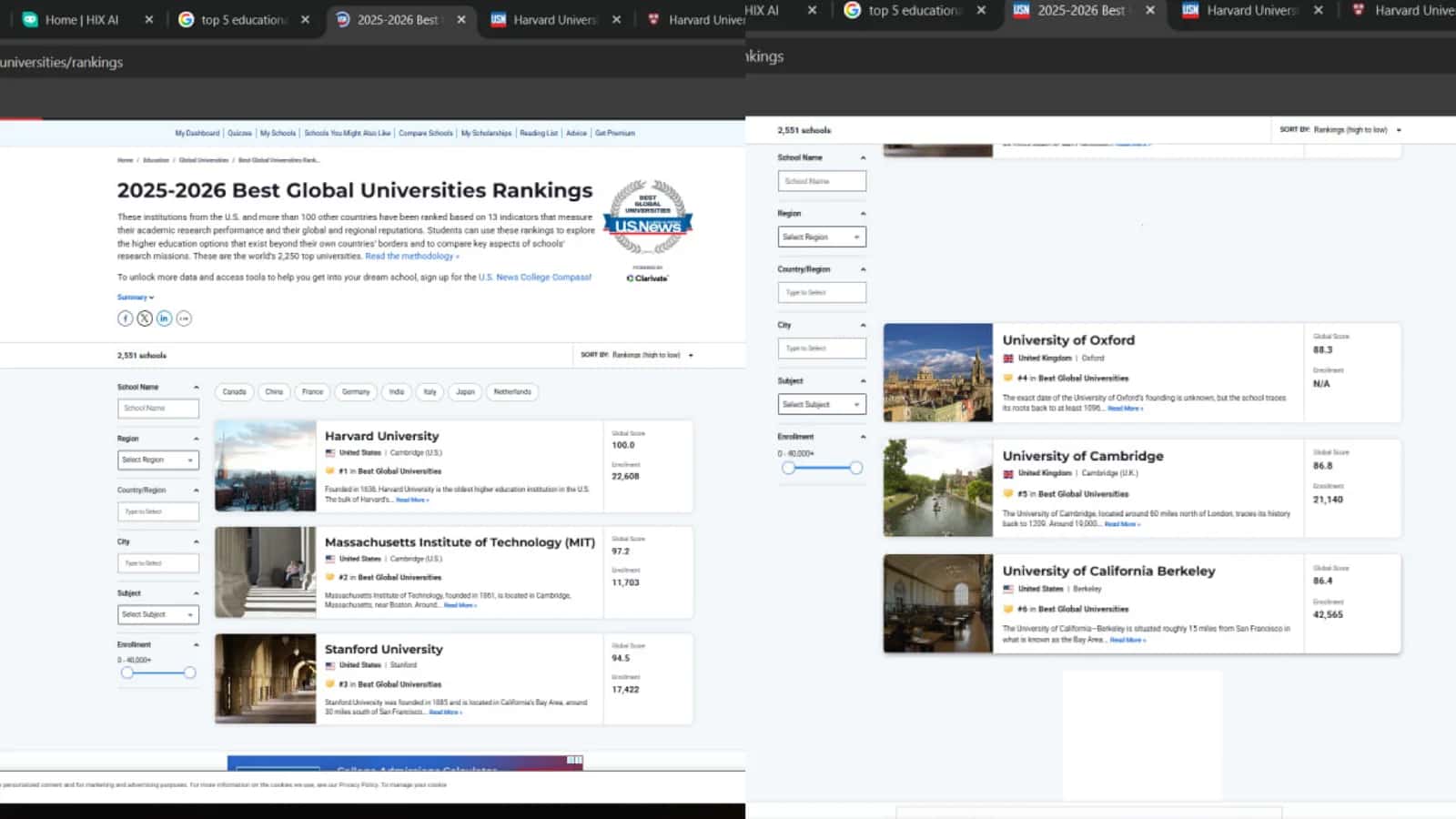1456x819 pixels.
Task: Open Harvard University campus thumbnail
Action: click(266, 466)
